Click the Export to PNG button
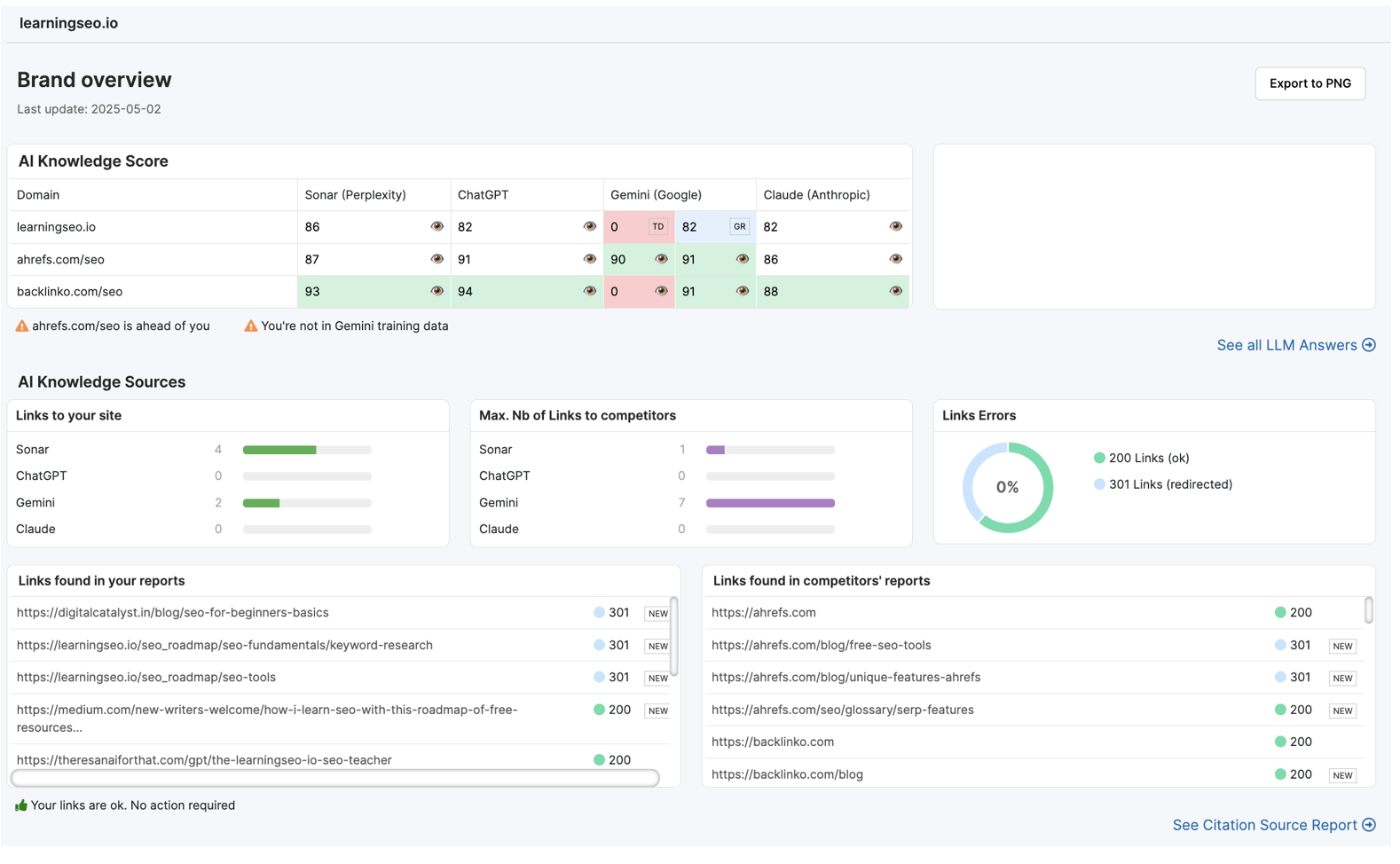Image resolution: width=1400 pixels, height=864 pixels. 1310,83
